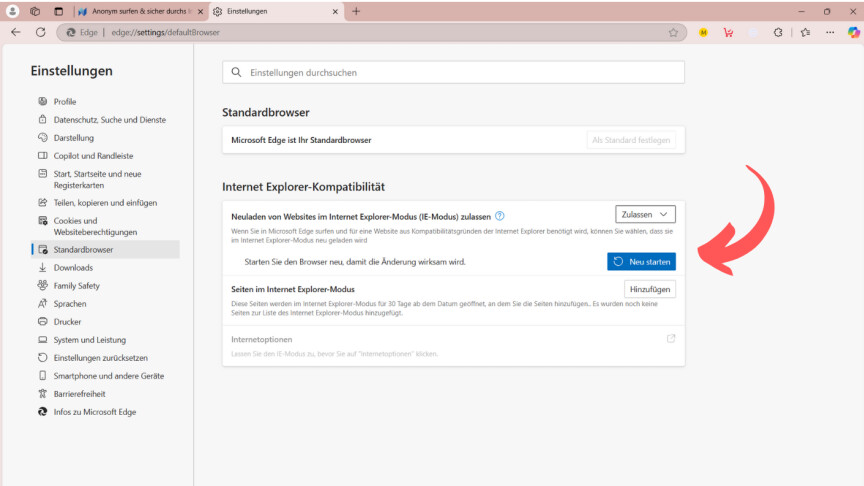Close the Einstellungen tab

point(337,11)
